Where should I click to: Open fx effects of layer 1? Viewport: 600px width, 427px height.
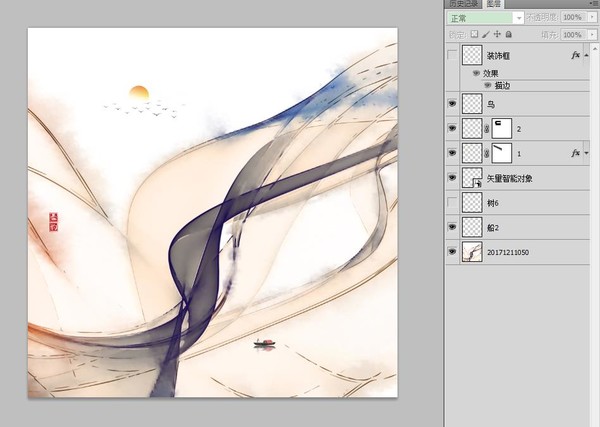(x=575, y=153)
